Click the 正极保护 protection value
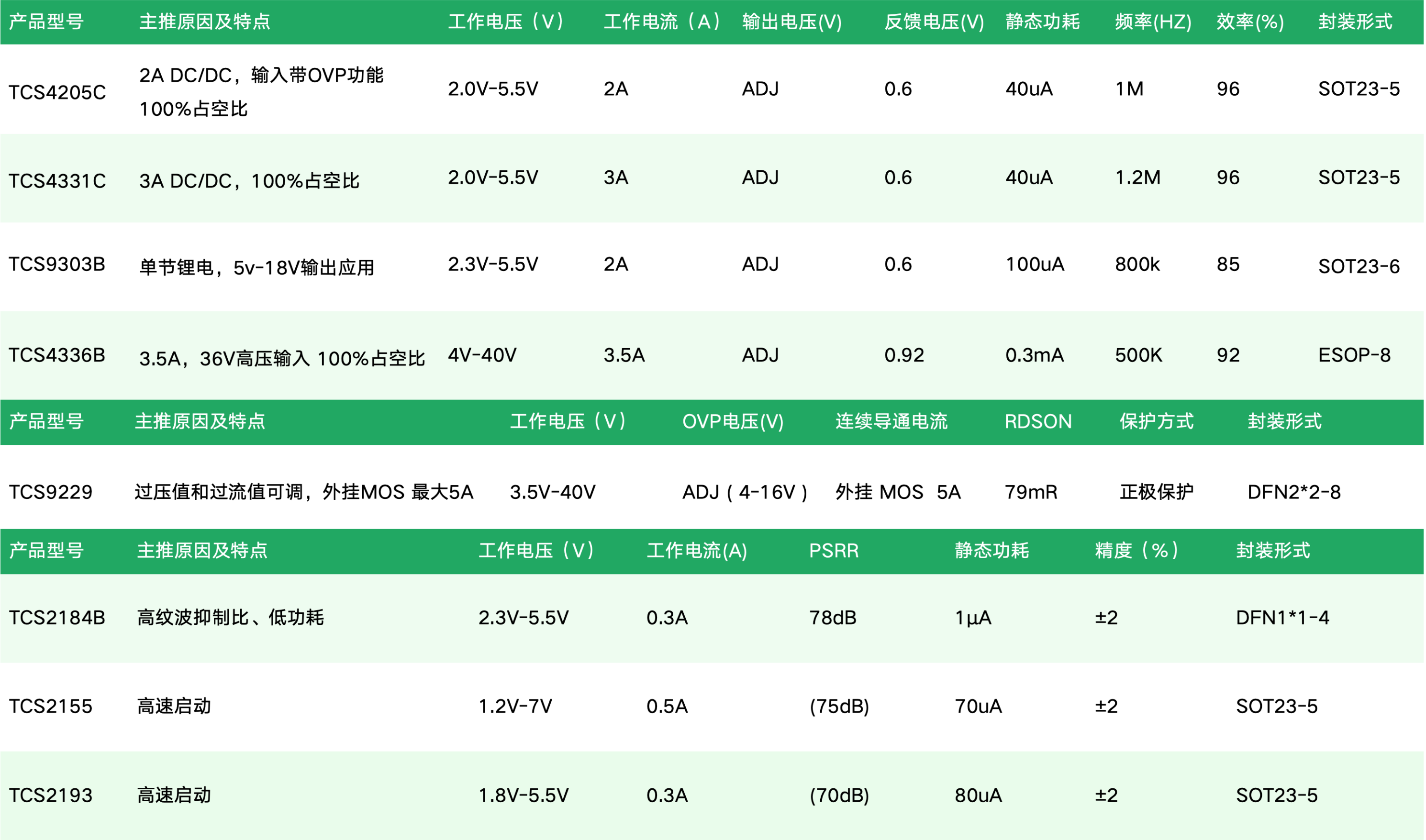Screen dimensions: 1426x840 [x=1156, y=492]
